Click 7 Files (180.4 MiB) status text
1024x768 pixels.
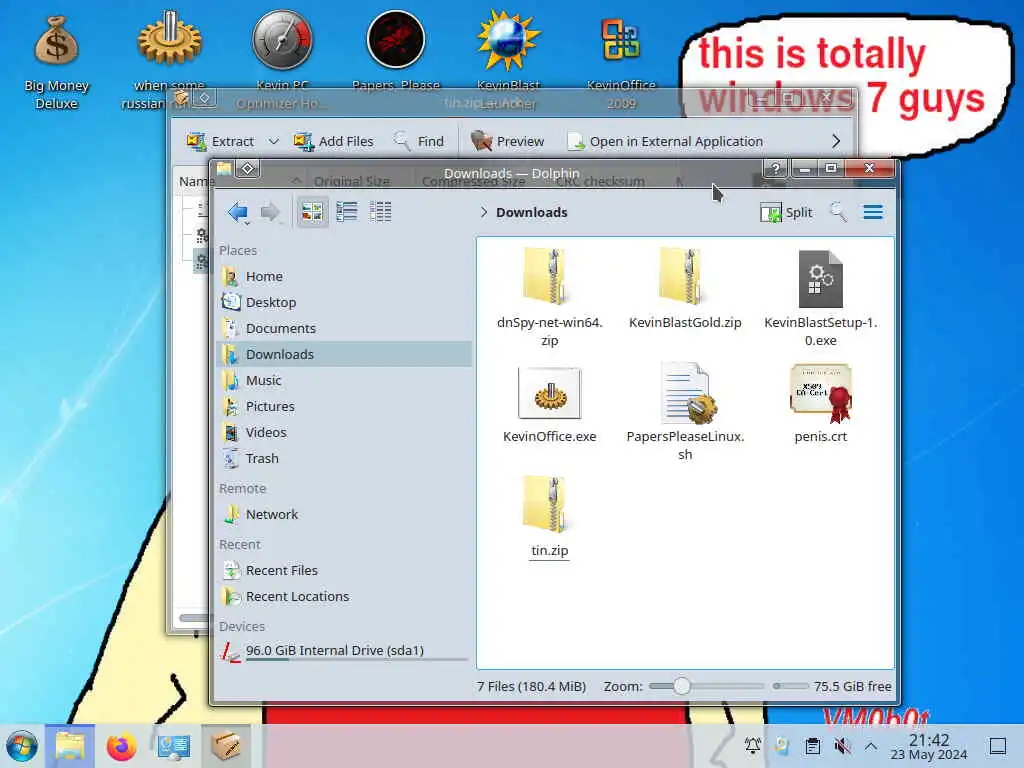point(531,686)
